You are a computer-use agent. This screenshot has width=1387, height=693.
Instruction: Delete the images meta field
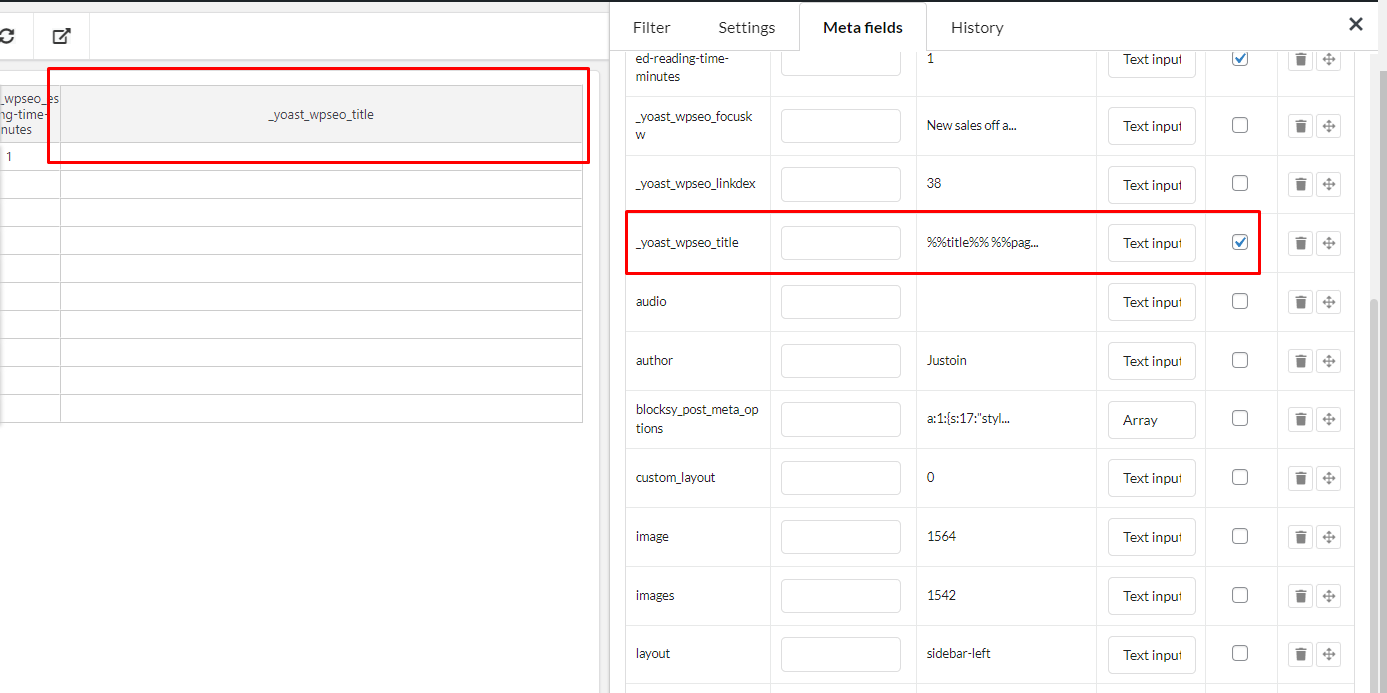1300,596
